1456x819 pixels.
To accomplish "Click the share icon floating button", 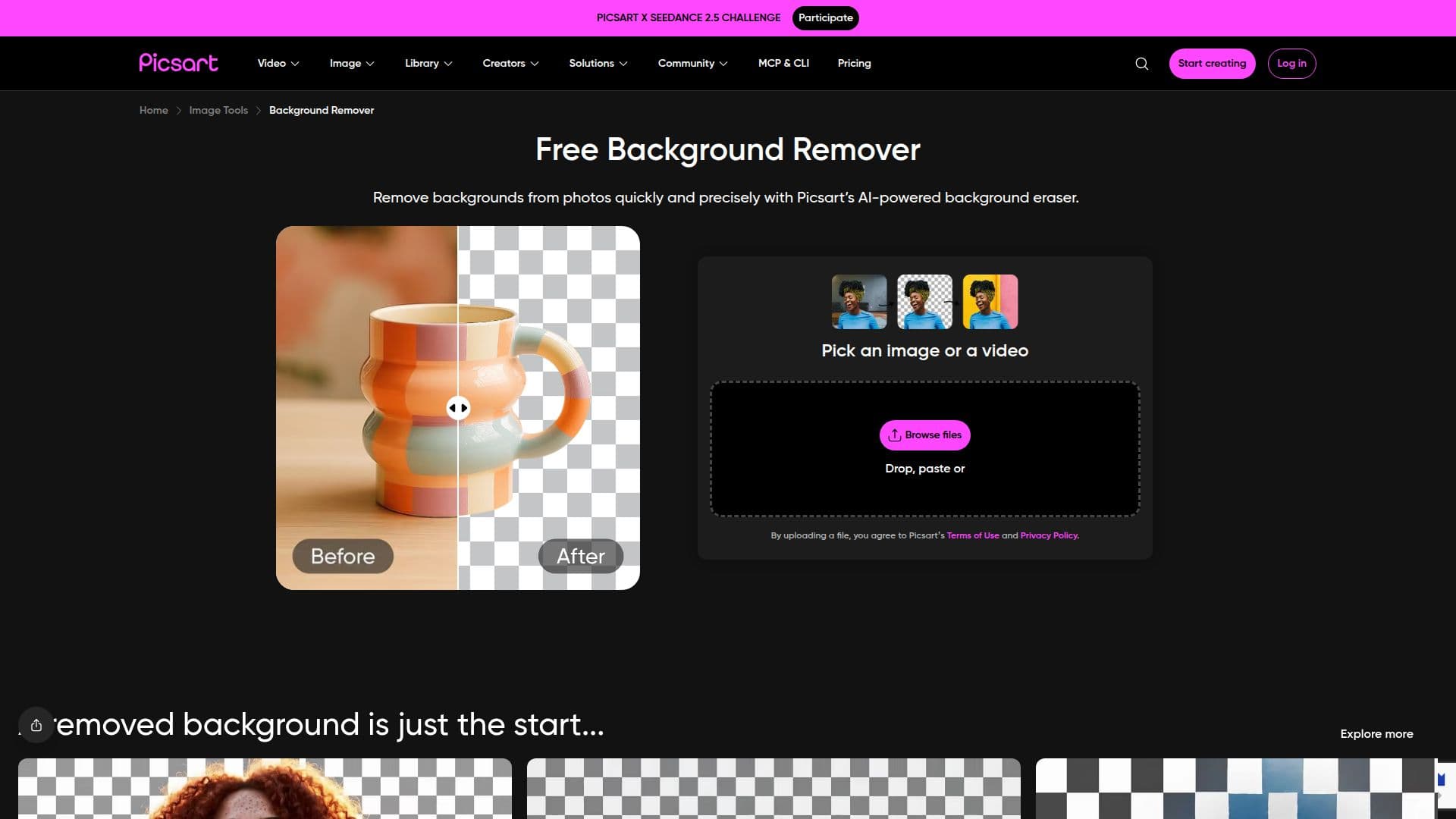I will (36, 726).
